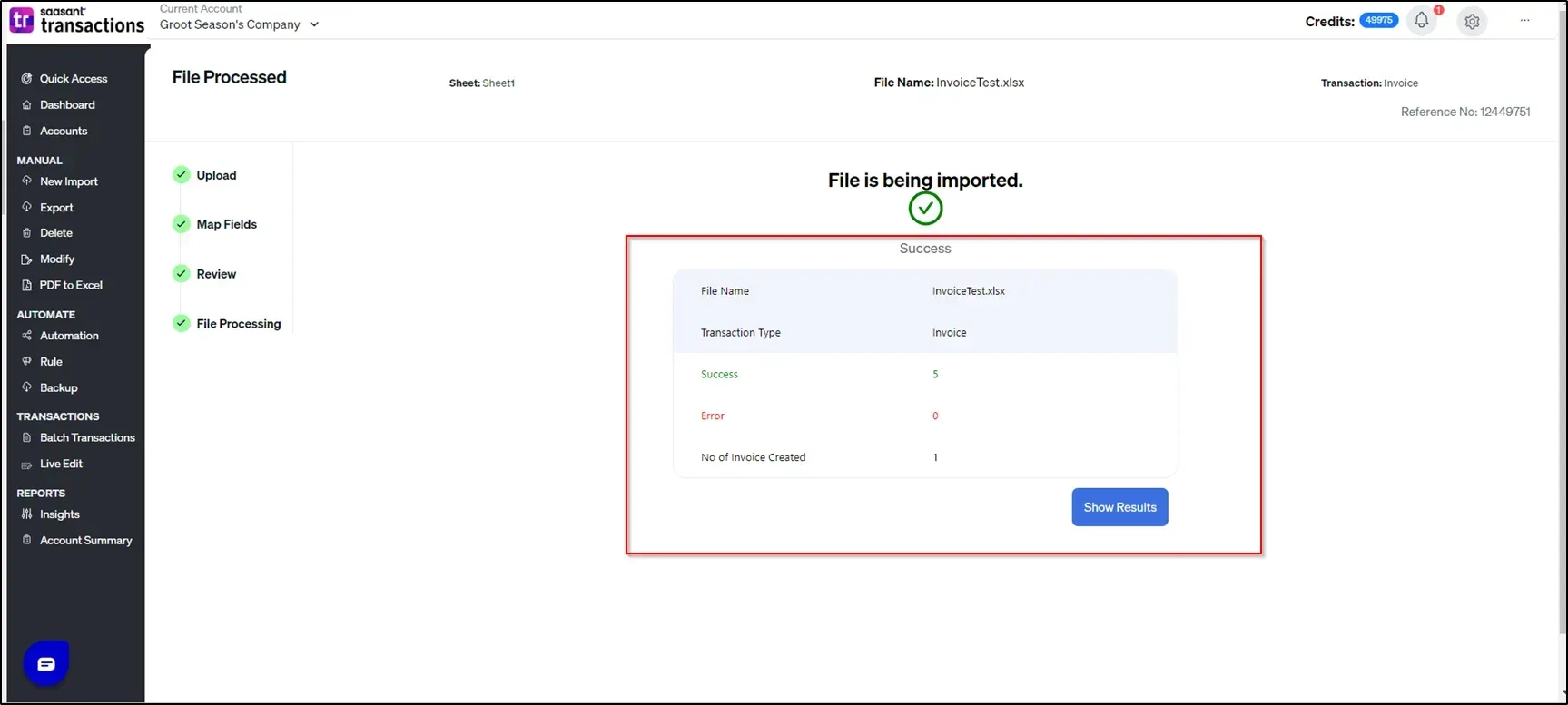Open Accounts in the sidebar
This screenshot has height=705, width=1568.
tap(64, 131)
